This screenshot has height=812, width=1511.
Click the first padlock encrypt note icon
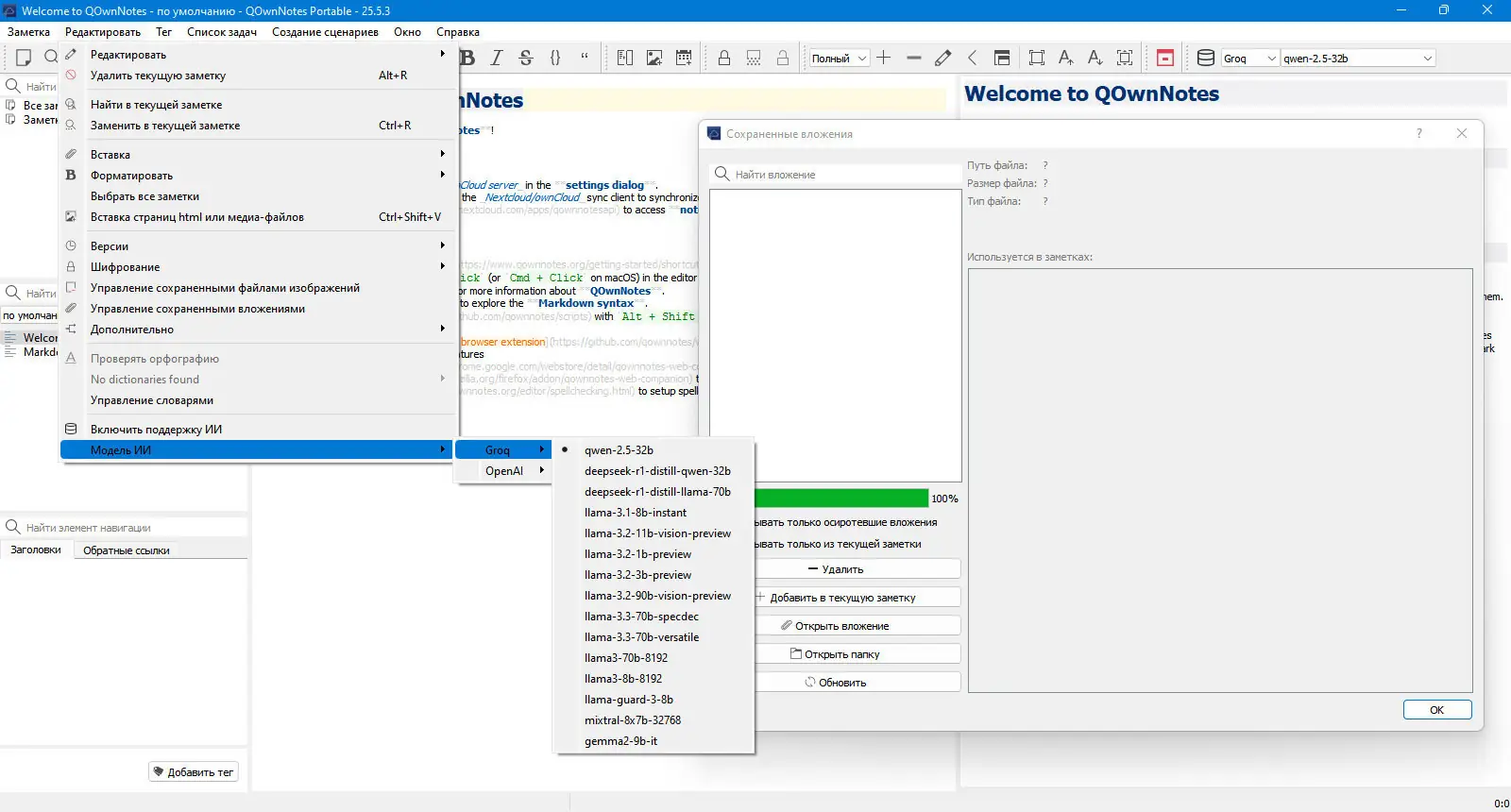tap(724, 58)
